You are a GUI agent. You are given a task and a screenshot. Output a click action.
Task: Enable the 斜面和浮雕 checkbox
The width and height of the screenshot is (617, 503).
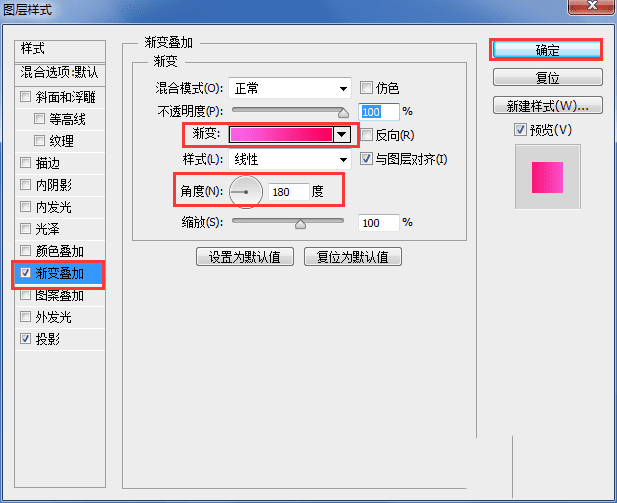pyautogui.click(x=26, y=96)
